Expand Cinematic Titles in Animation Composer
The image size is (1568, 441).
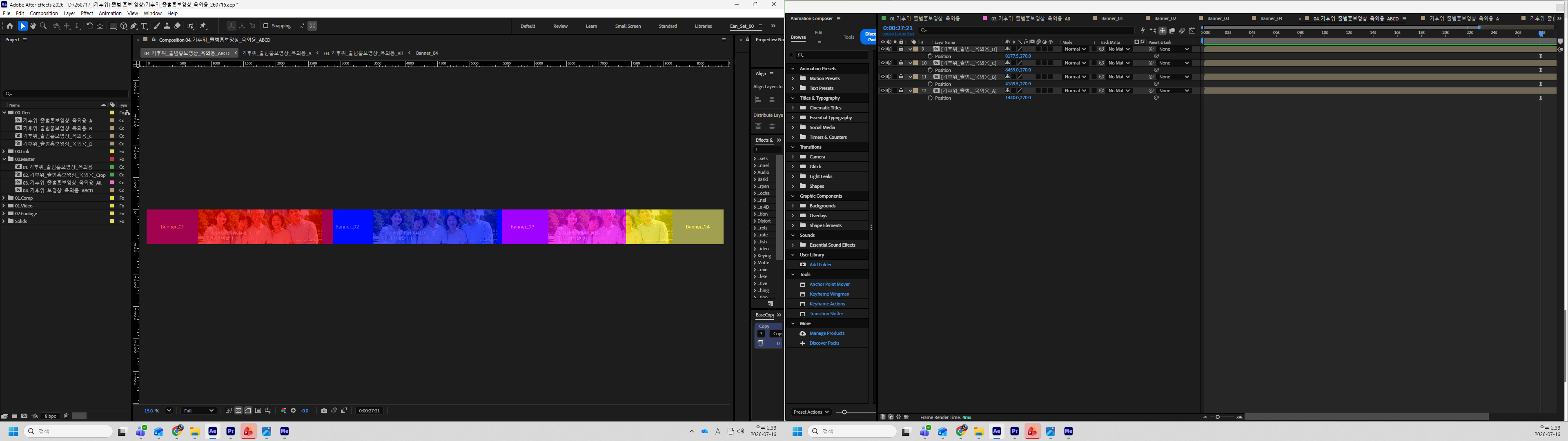(793, 108)
